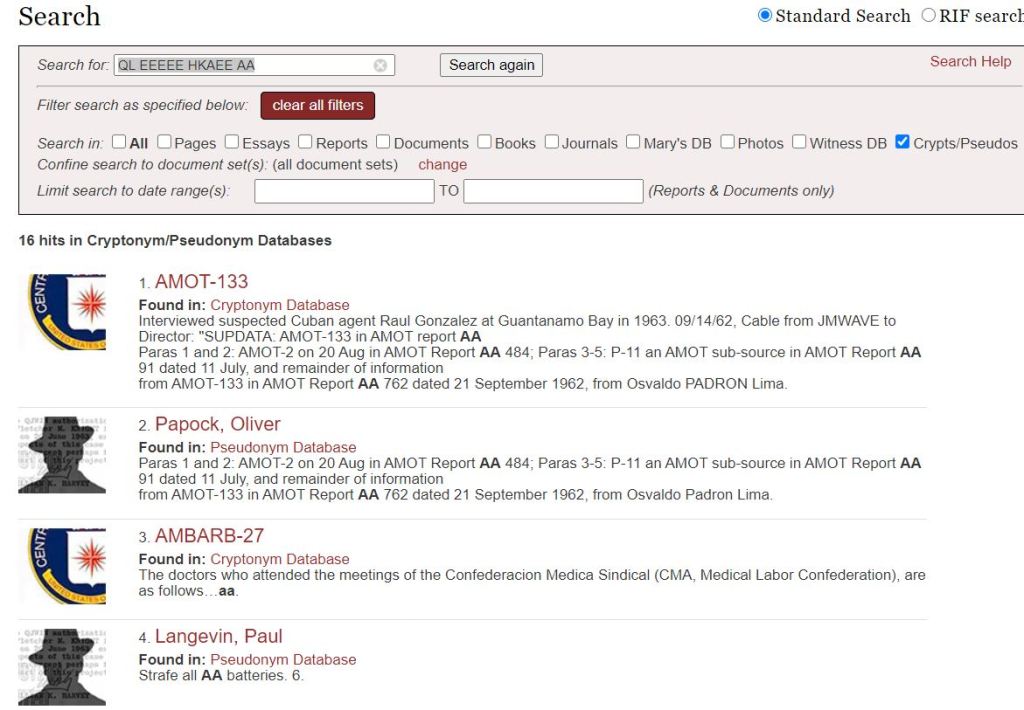Viewport: 1024px width, 710px height.
Task: Select the Standard Search radio button
Action: tap(766, 16)
